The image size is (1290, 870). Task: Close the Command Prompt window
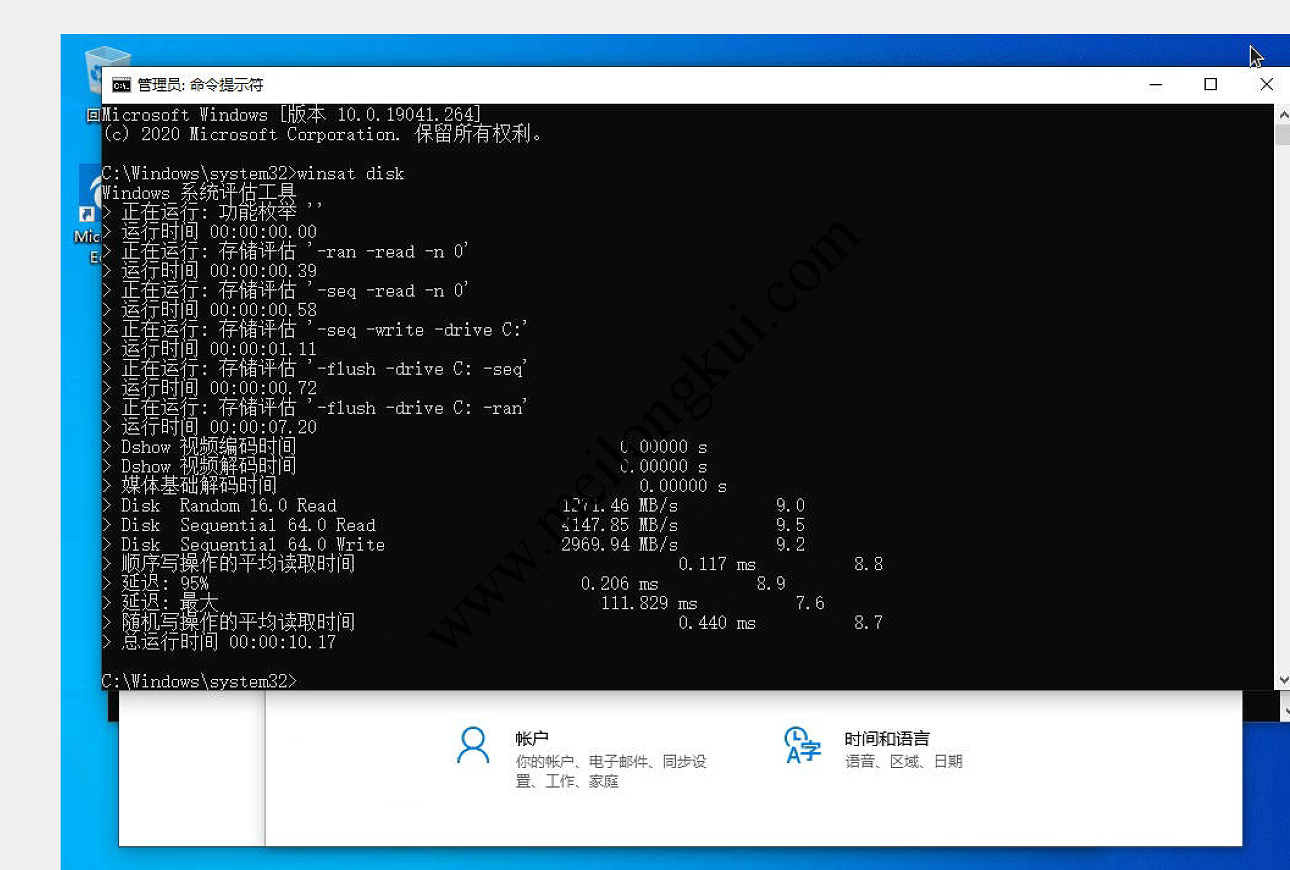1266,85
